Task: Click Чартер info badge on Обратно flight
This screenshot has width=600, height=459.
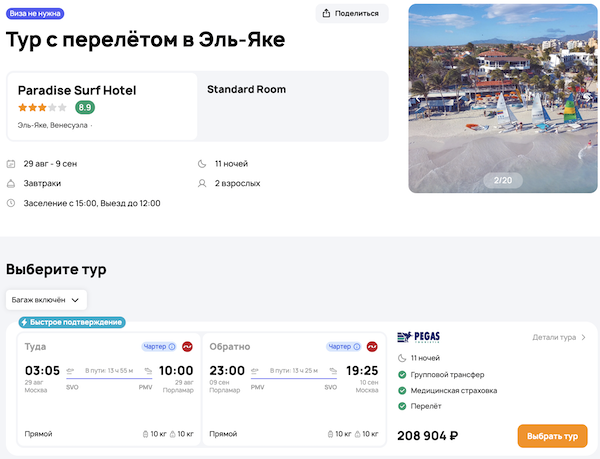Action: [344, 347]
